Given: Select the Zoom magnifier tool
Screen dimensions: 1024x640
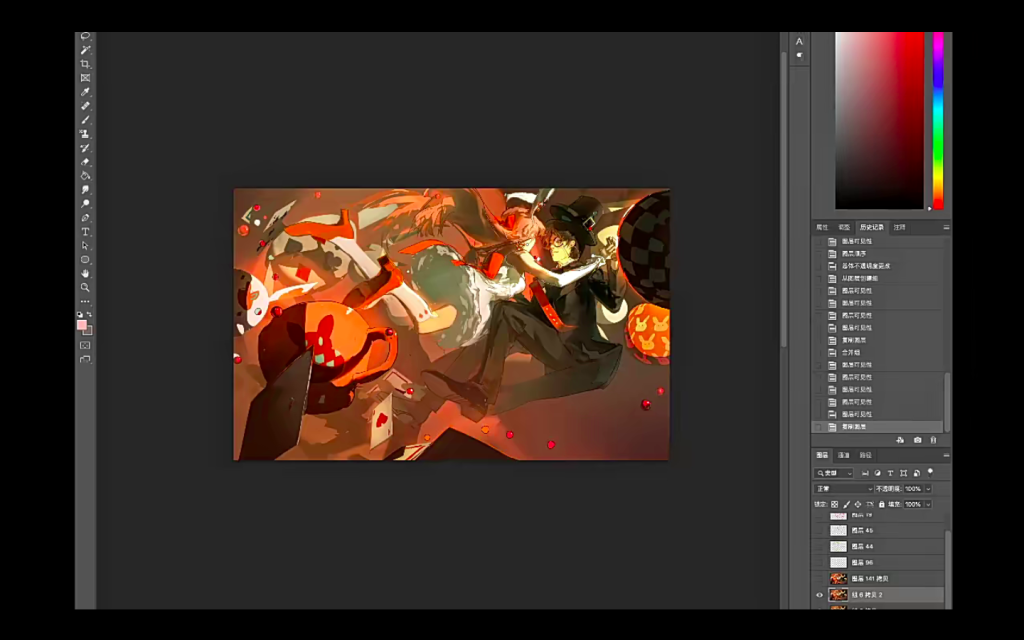Looking at the screenshot, I should [x=85, y=287].
